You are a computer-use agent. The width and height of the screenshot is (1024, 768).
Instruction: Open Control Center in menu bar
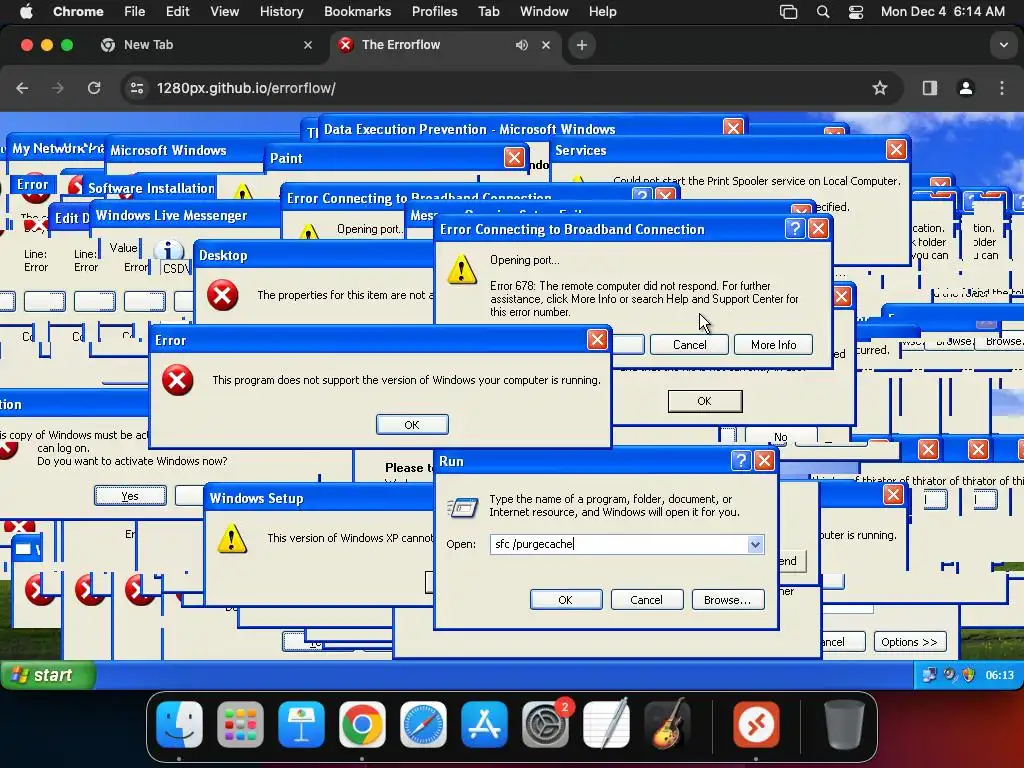tap(856, 12)
